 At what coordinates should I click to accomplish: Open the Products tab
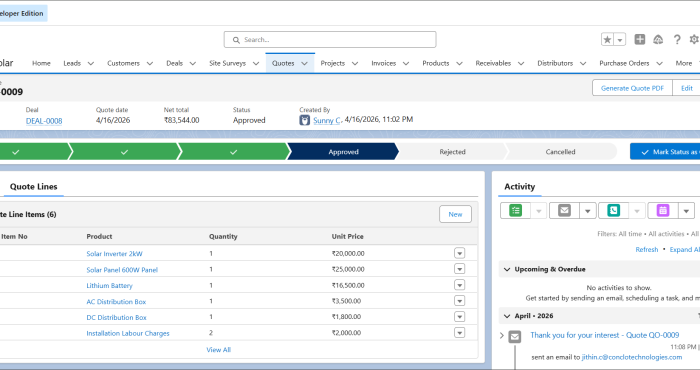tap(436, 63)
